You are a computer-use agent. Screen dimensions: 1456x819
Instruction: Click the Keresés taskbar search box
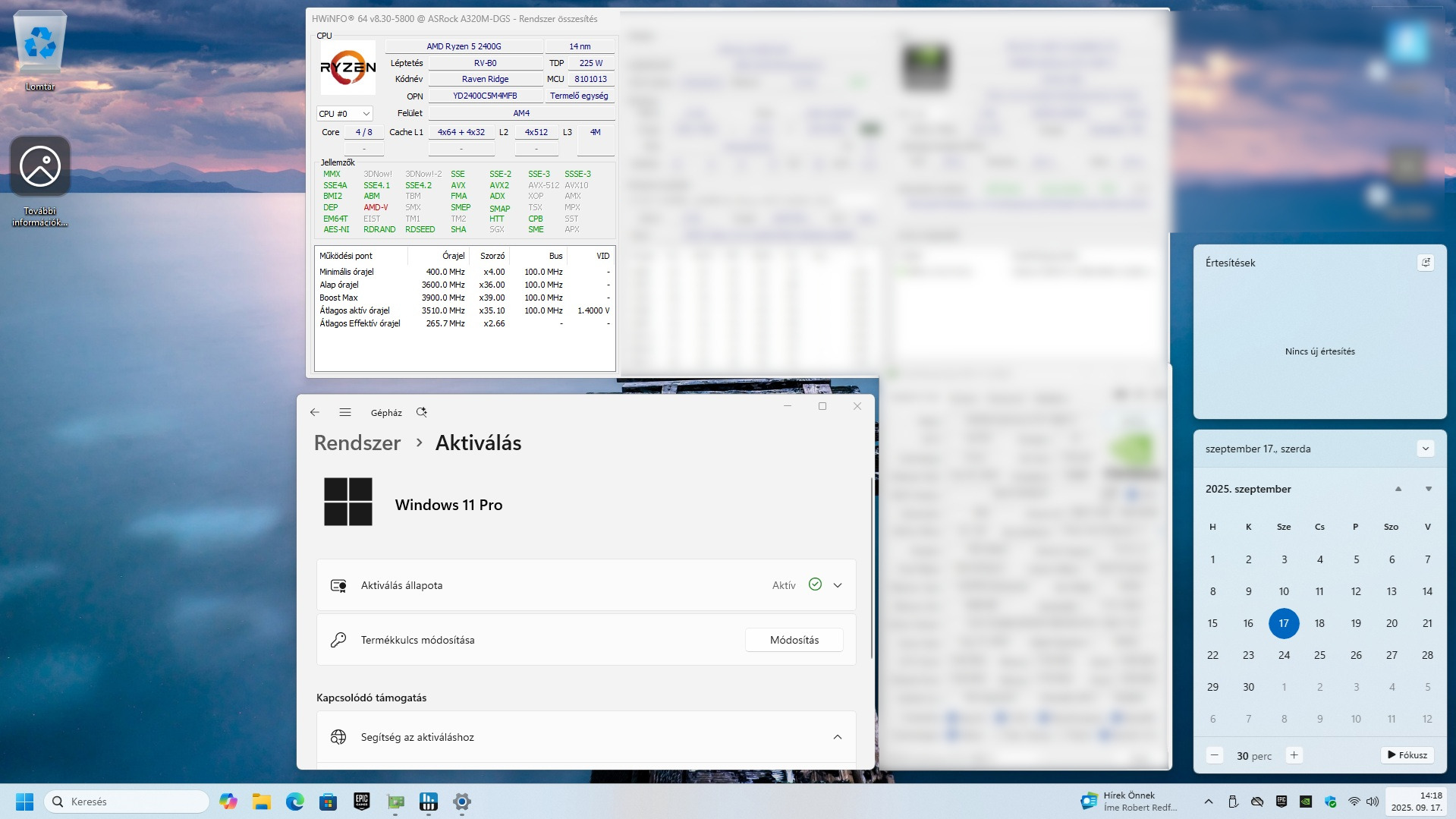coord(127,802)
